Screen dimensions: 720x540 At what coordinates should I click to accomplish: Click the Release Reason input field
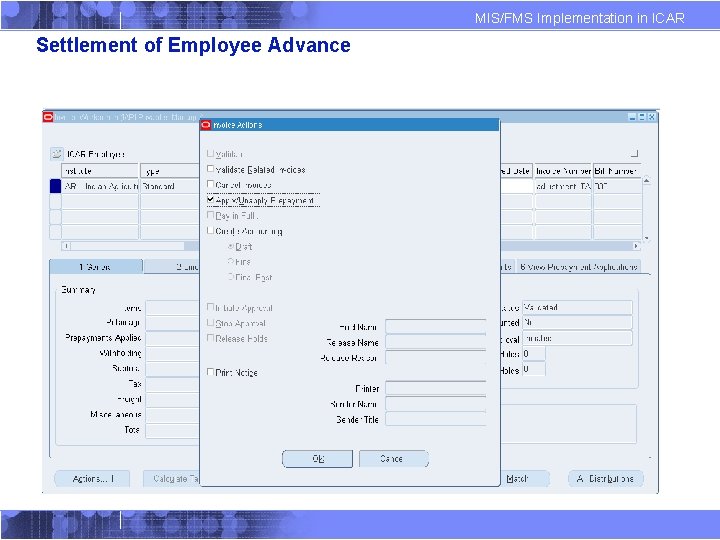pos(435,357)
